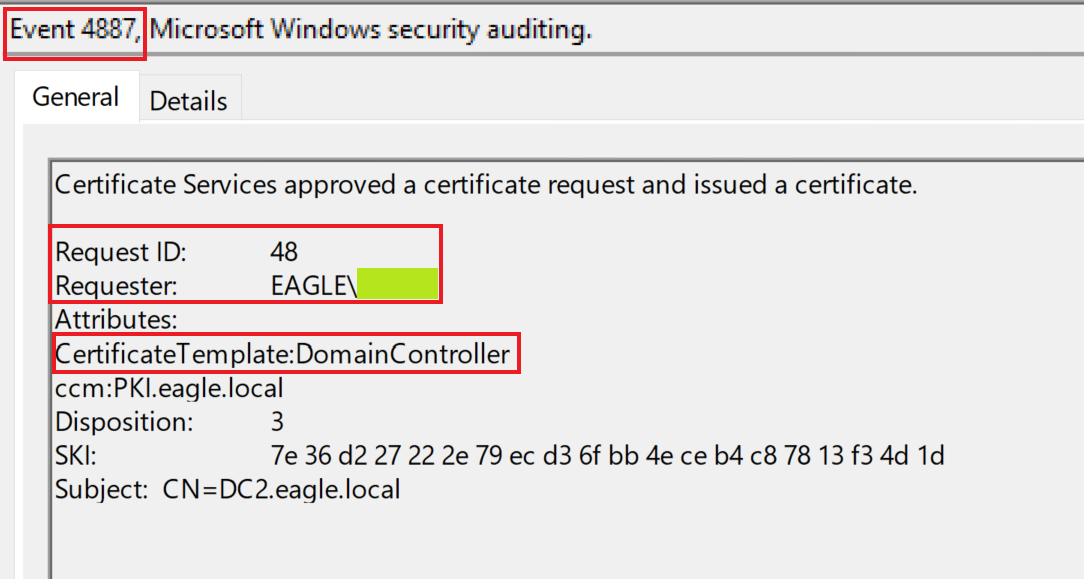Click the 'Microsoft Windows security auditing' title

click(371, 30)
